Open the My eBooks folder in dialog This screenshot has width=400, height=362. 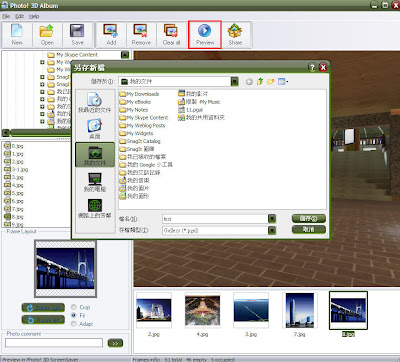[x=135, y=102]
